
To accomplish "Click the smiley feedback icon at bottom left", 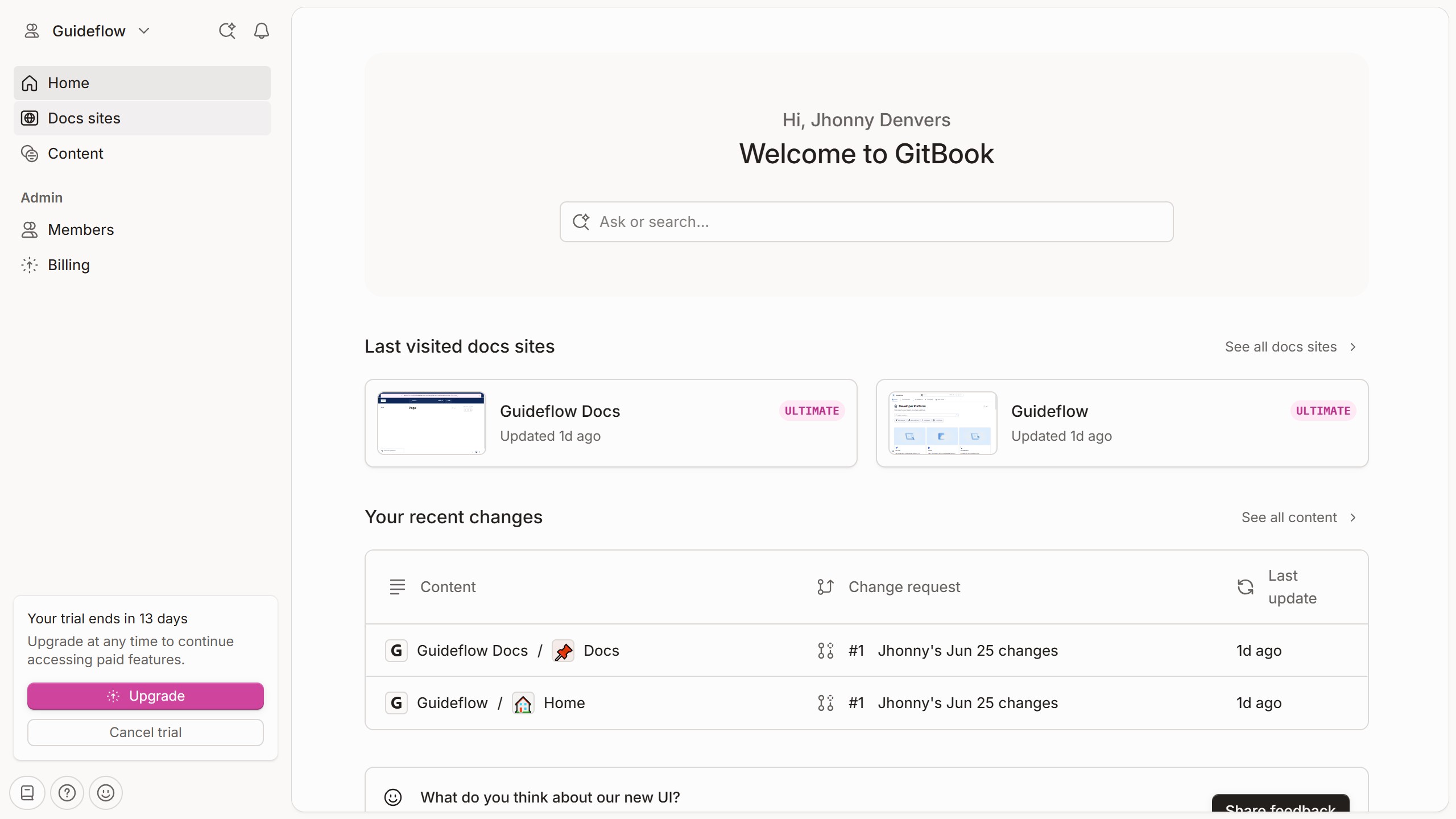I will [x=106, y=793].
